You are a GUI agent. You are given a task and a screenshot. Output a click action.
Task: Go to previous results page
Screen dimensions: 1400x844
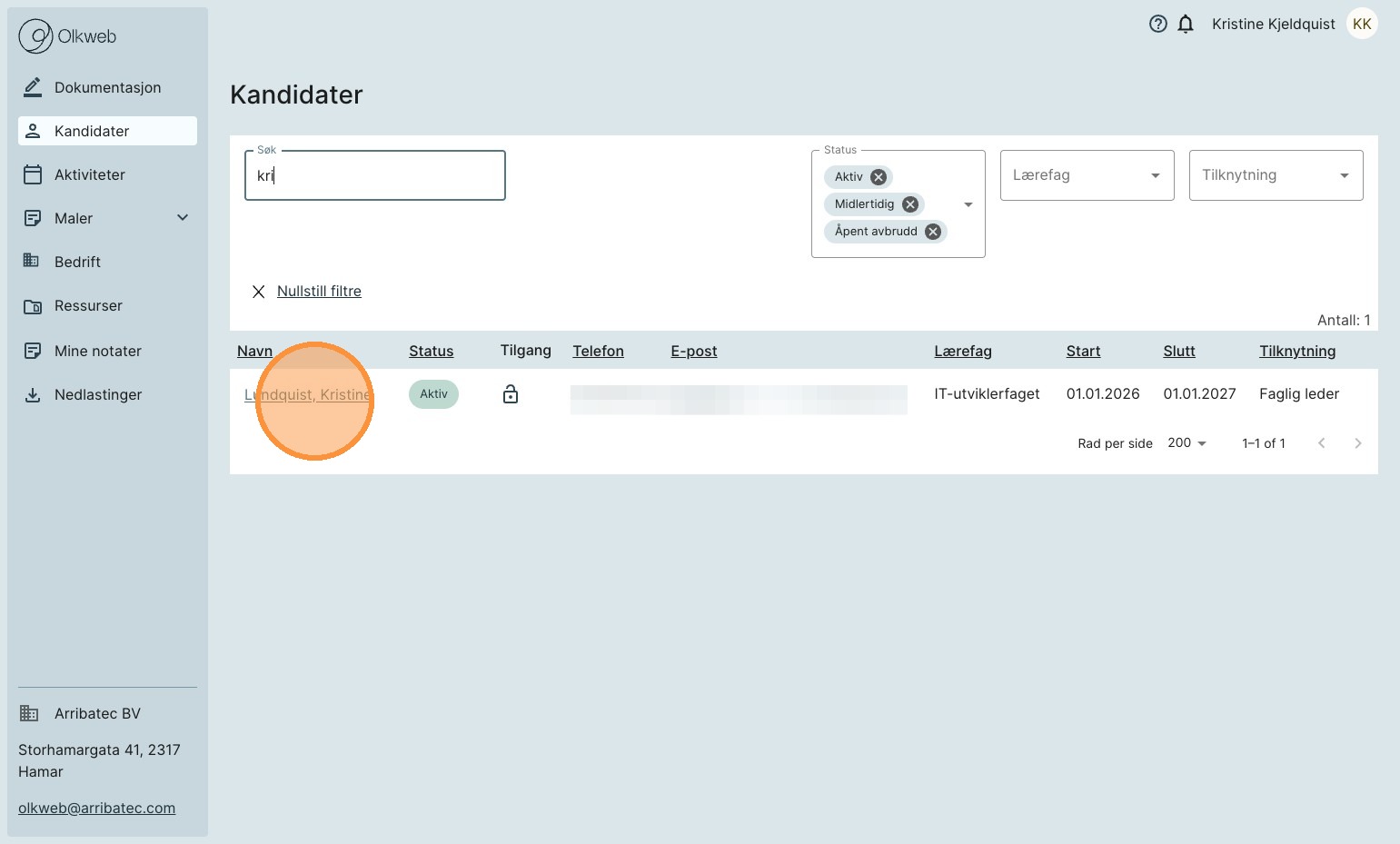tap(1322, 443)
